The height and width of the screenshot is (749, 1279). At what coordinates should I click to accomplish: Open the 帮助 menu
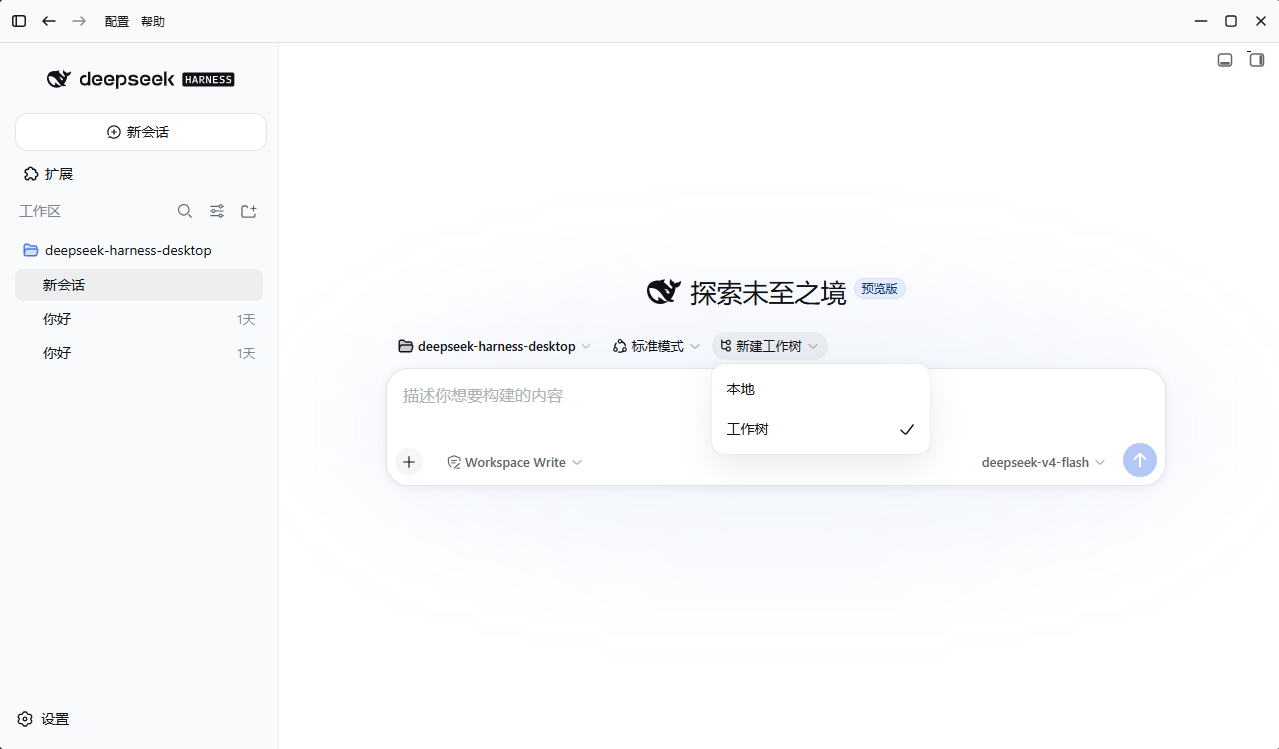(x=153, y=21)
